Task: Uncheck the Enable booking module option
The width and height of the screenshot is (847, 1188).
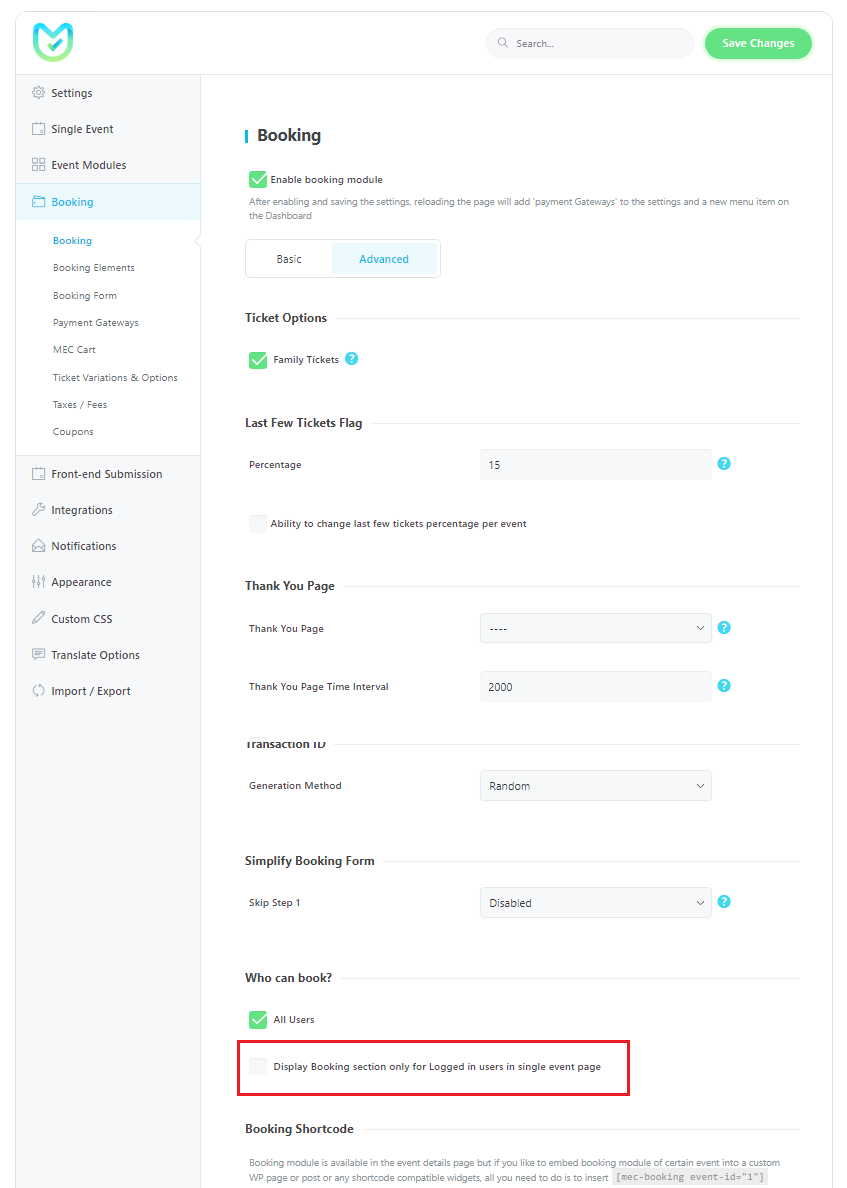Action: tap(257, 180)
